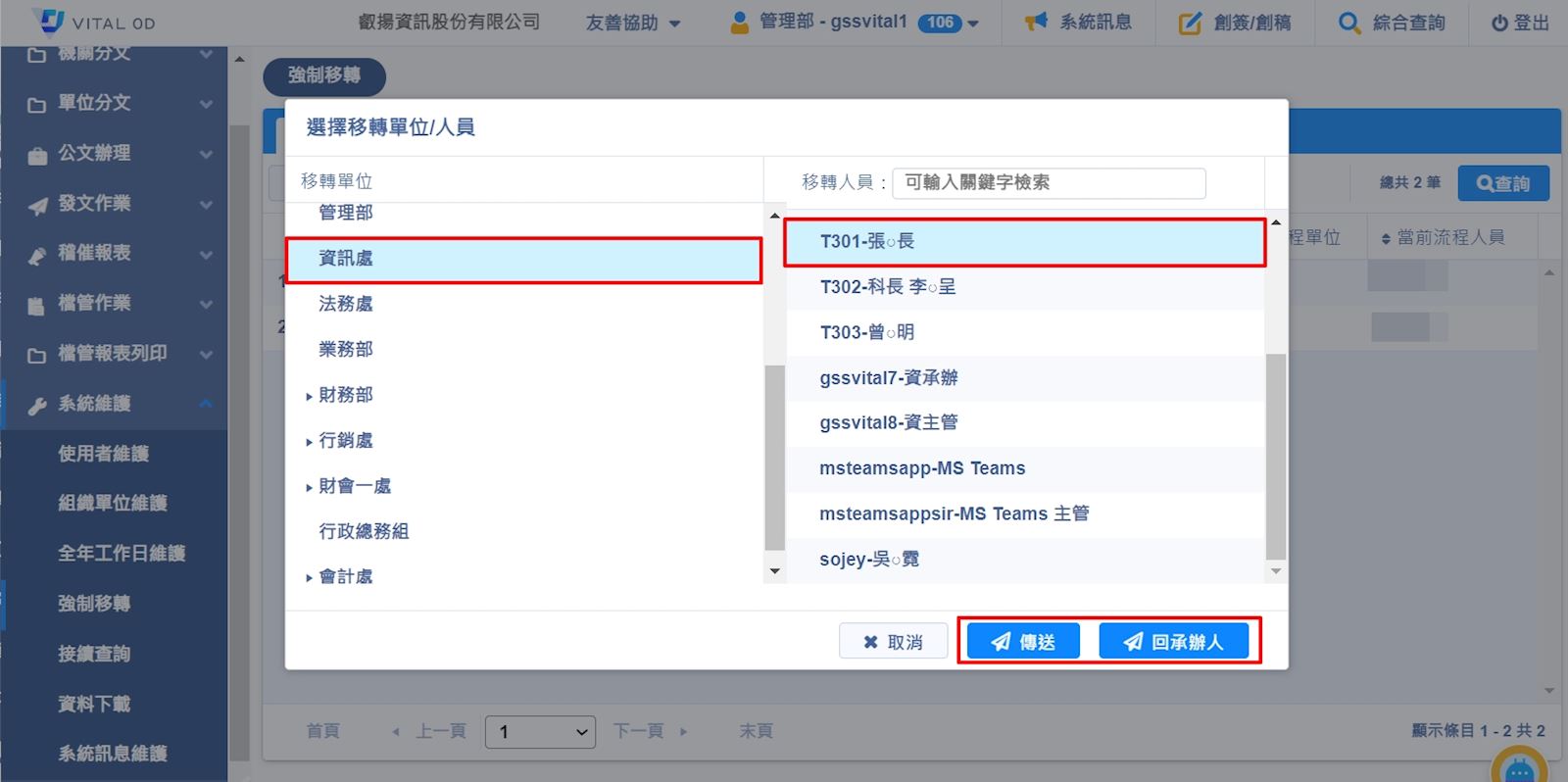Click the comprehensive search magnifier icon
This screenshot has height=782, width=1568.
[1348, 23]
